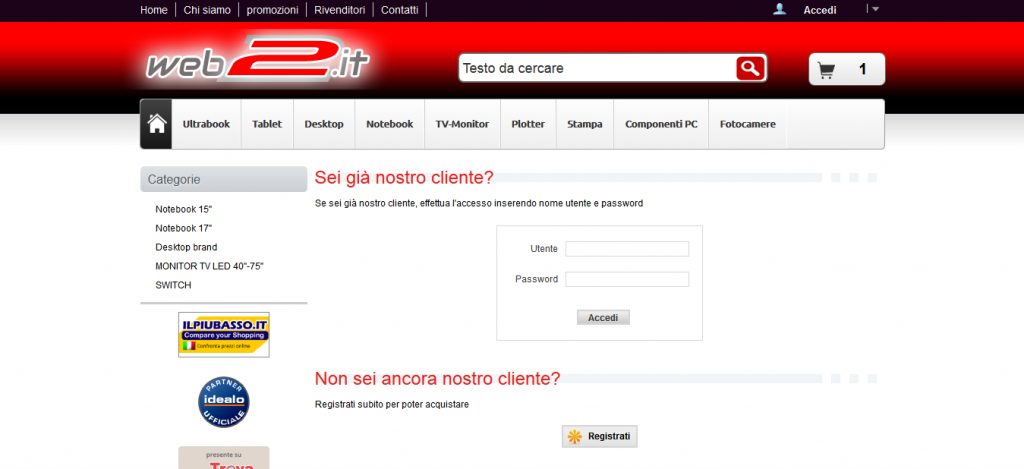Open the Notebook category tab
Screen dimensions: 1024x469
[x=389, y=124]
